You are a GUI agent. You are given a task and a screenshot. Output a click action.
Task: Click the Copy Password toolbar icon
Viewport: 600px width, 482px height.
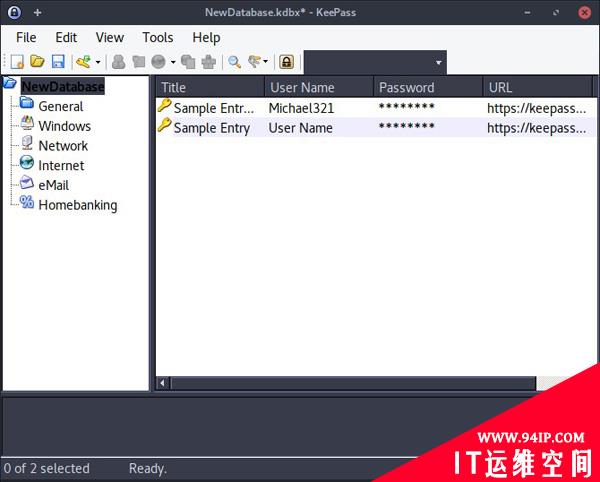(139, 62)
